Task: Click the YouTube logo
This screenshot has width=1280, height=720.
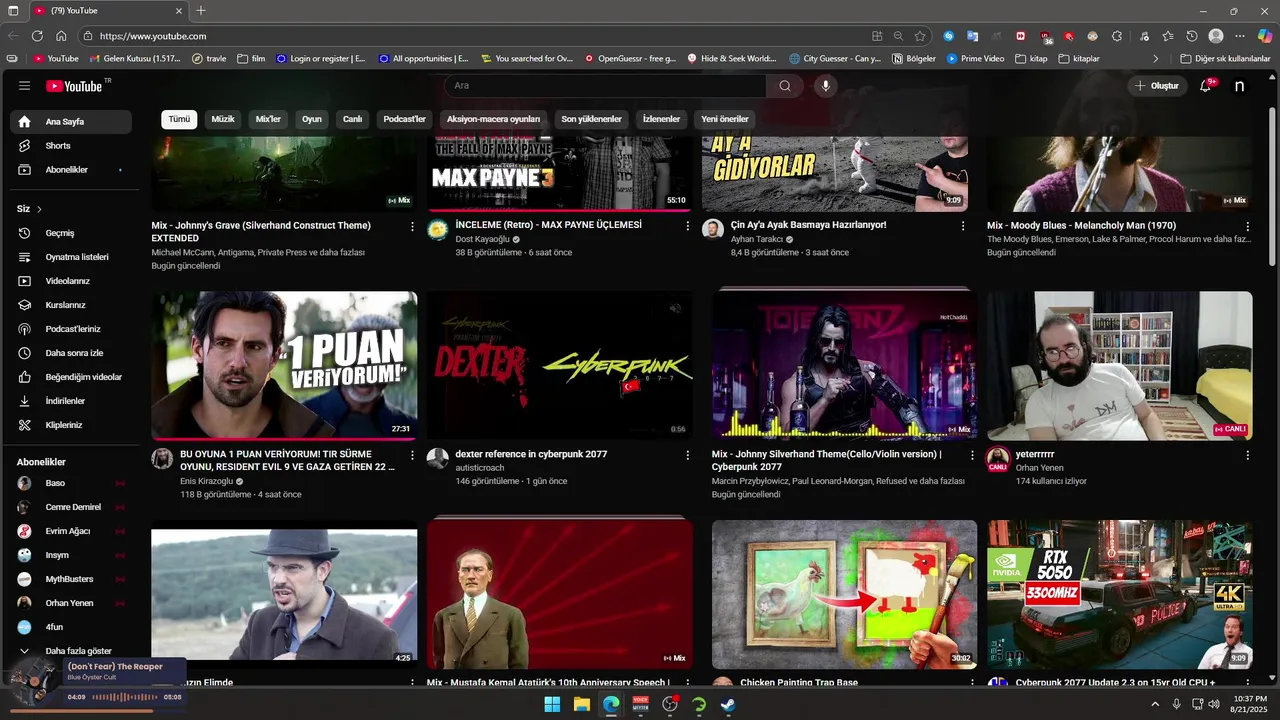Action: tap(74, 86)
